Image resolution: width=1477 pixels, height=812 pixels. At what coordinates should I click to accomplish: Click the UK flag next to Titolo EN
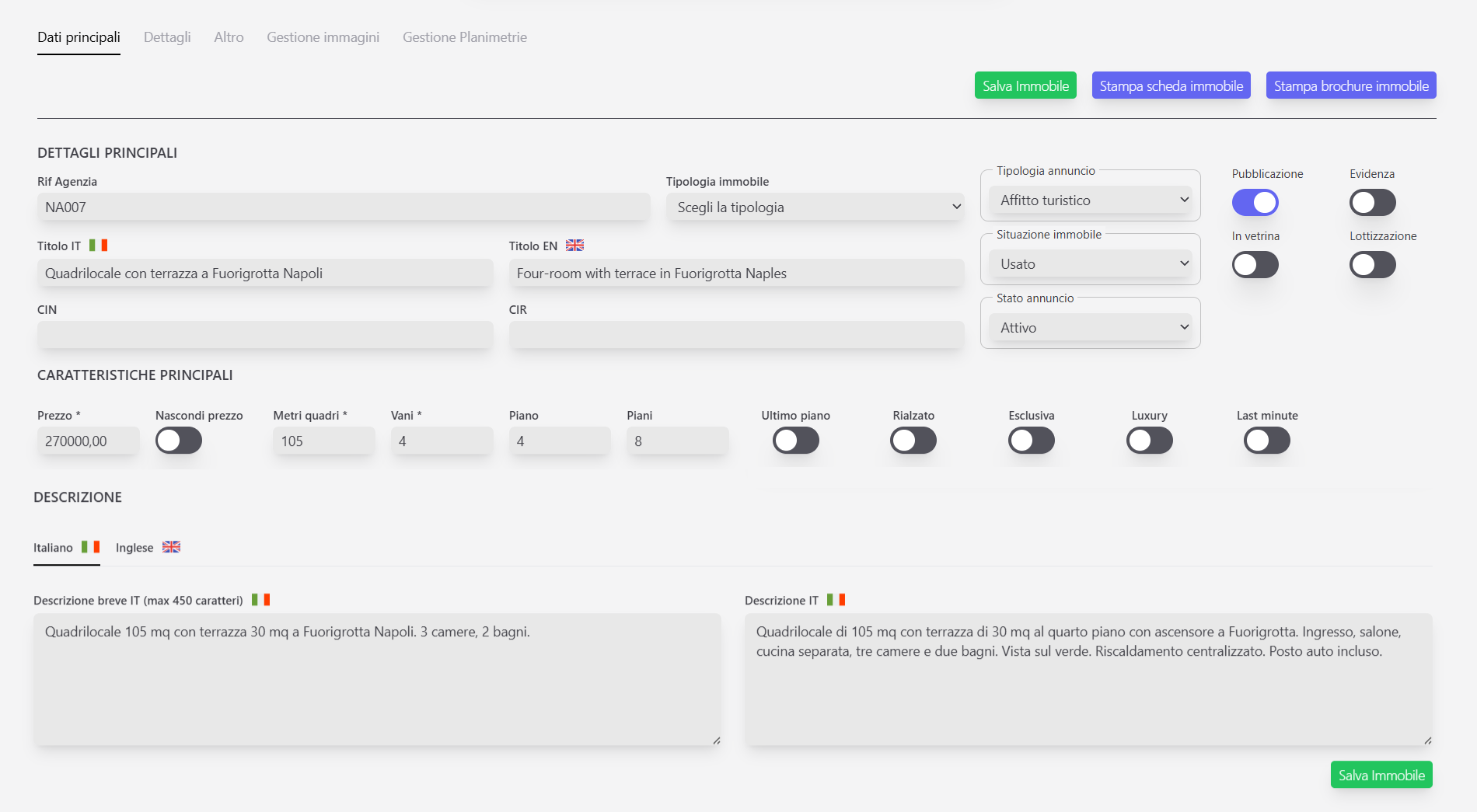click(574, 246)
